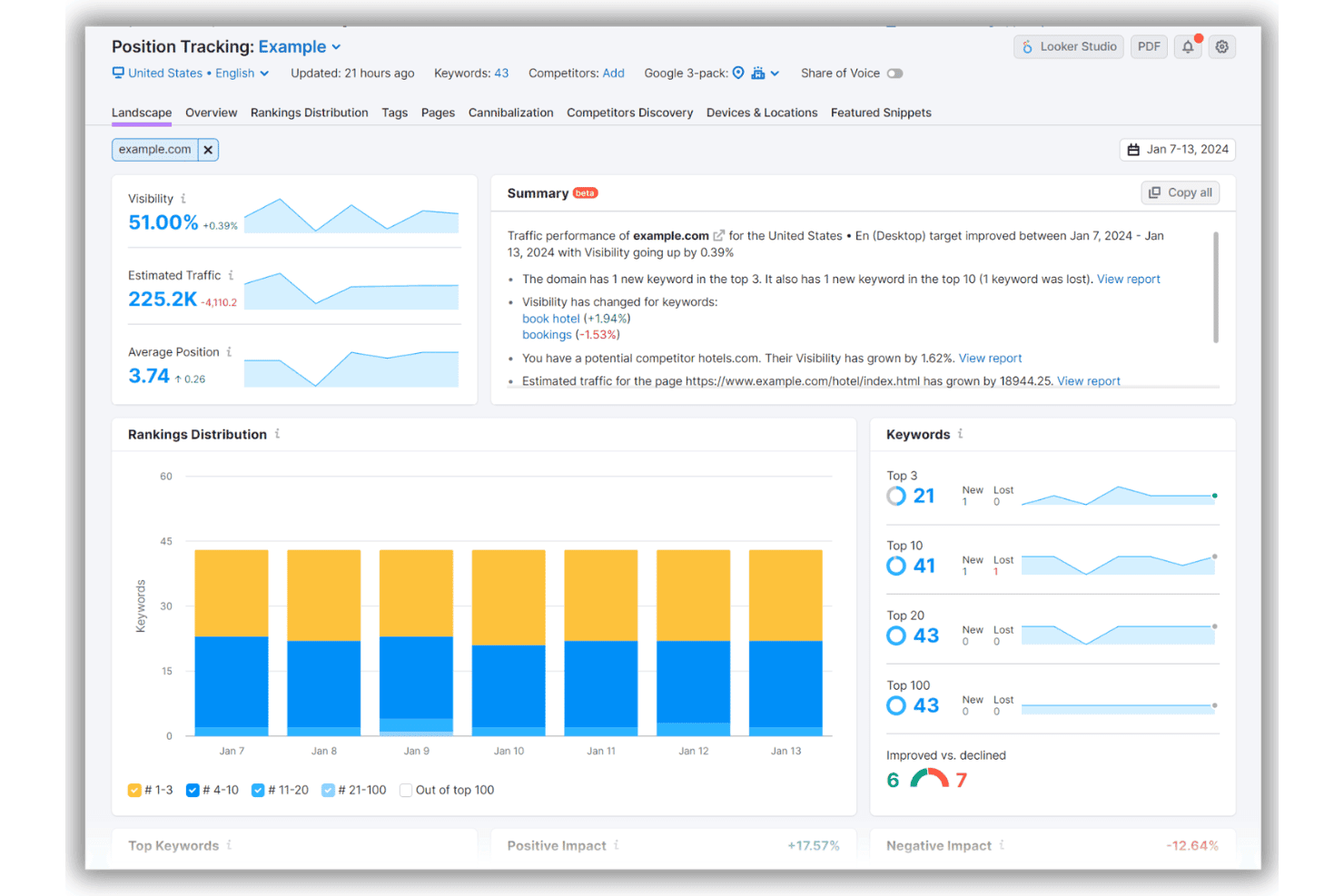Image resolution: width=1344 pixels, height=896 pixels.
Task: Open the notifications bell
Action: [x=1188, y=46]
